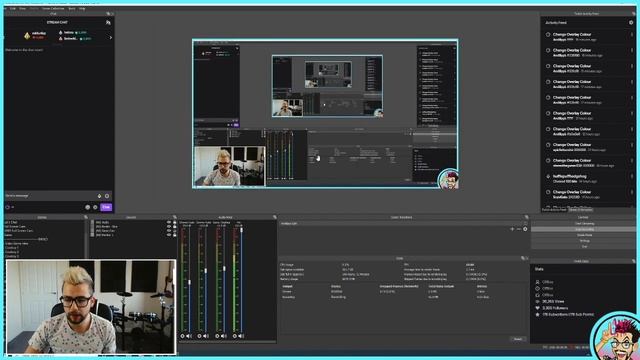Viewport: 640px width, 360px height.
Task: Toggle visibility eye of second source row
Action: [169, 227]
